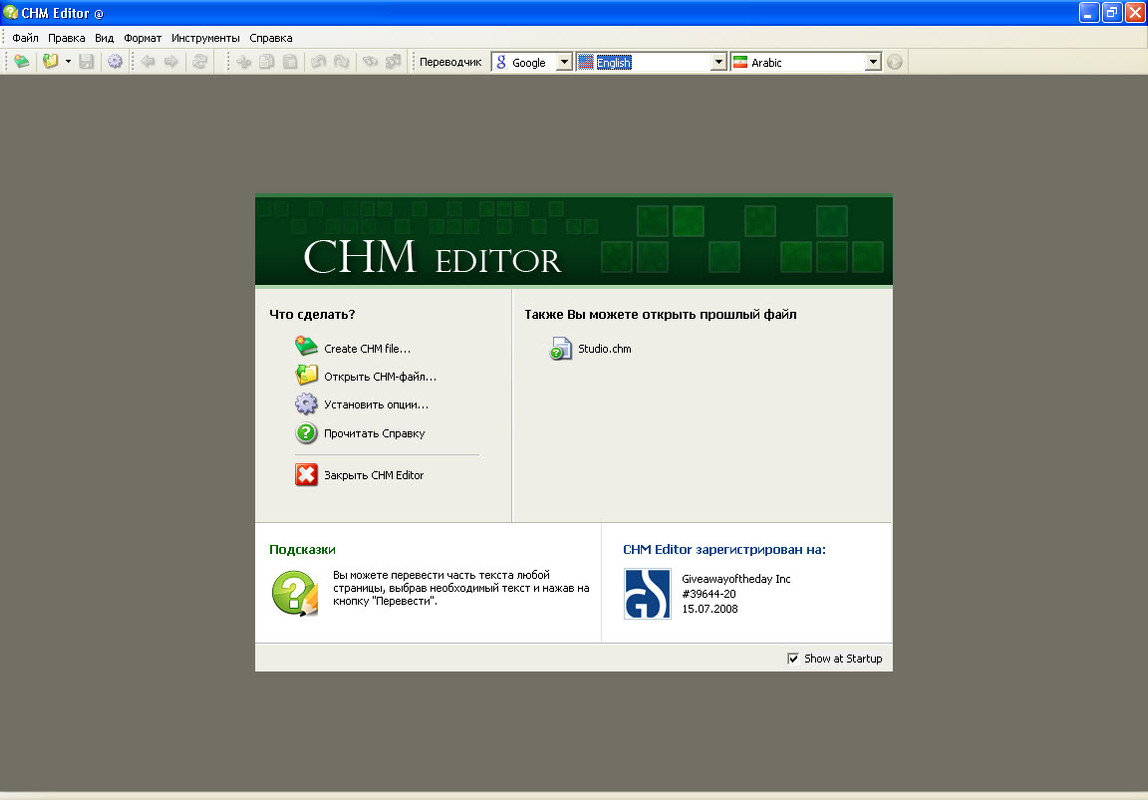This screenshot has height=800, width=1148.
Task: Click the refresh toolbar icon
Action: tap(200, 62)
